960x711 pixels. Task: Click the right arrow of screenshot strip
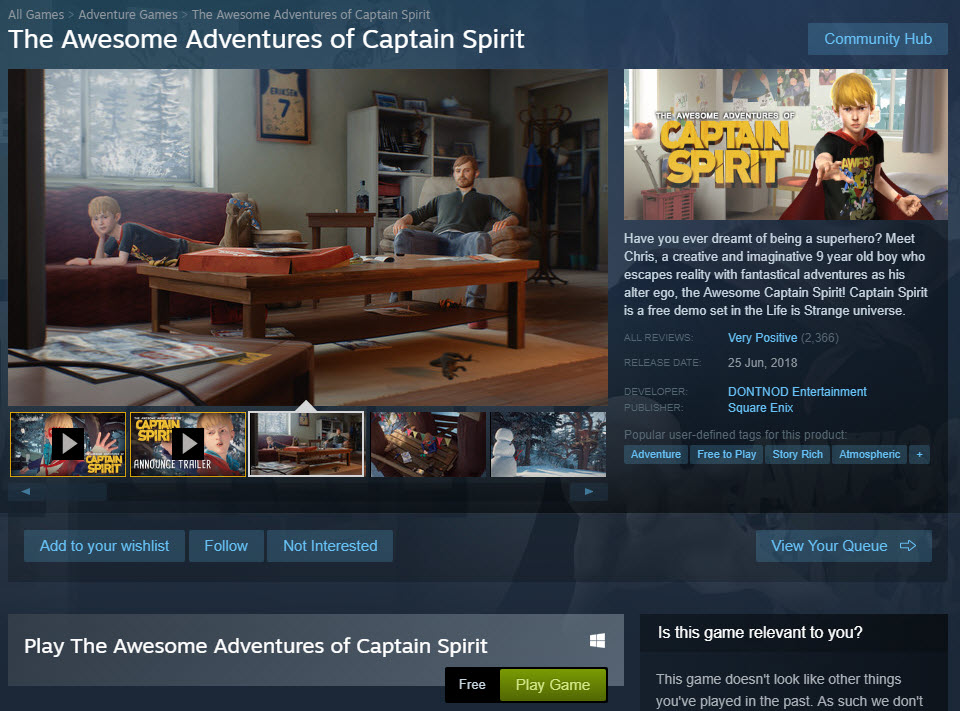click(588, 491)
